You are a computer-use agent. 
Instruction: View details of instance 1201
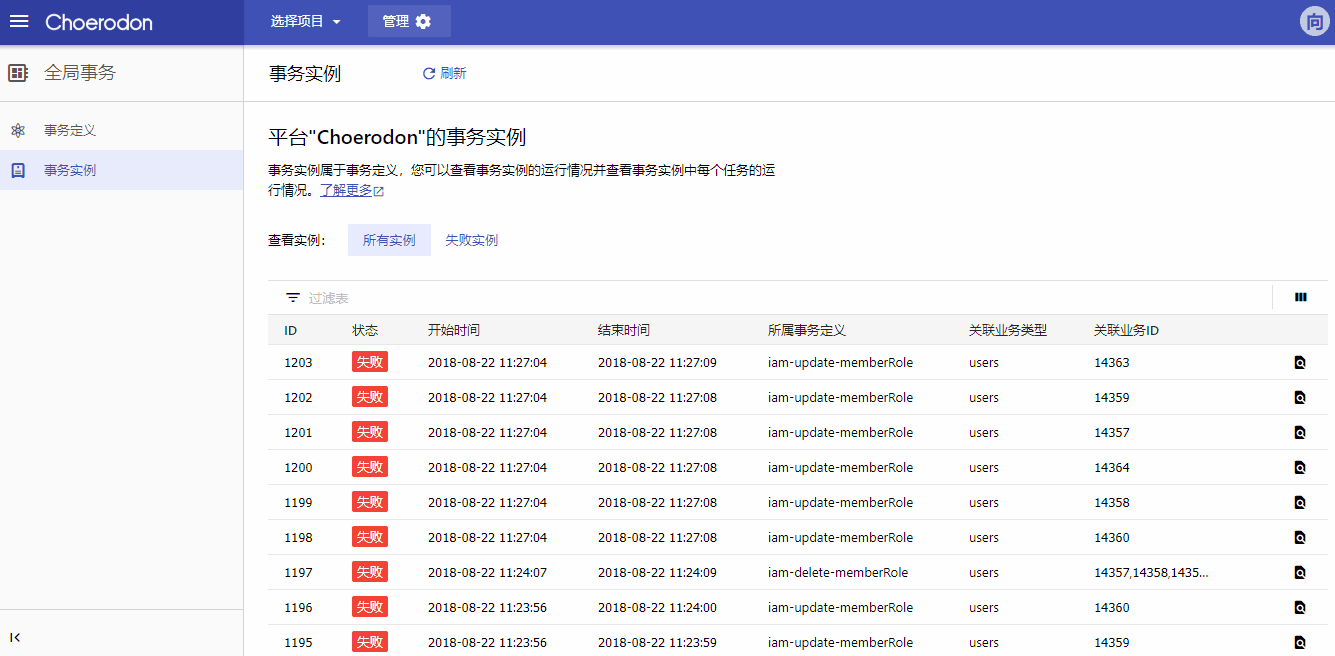[x=1300, y=432]
